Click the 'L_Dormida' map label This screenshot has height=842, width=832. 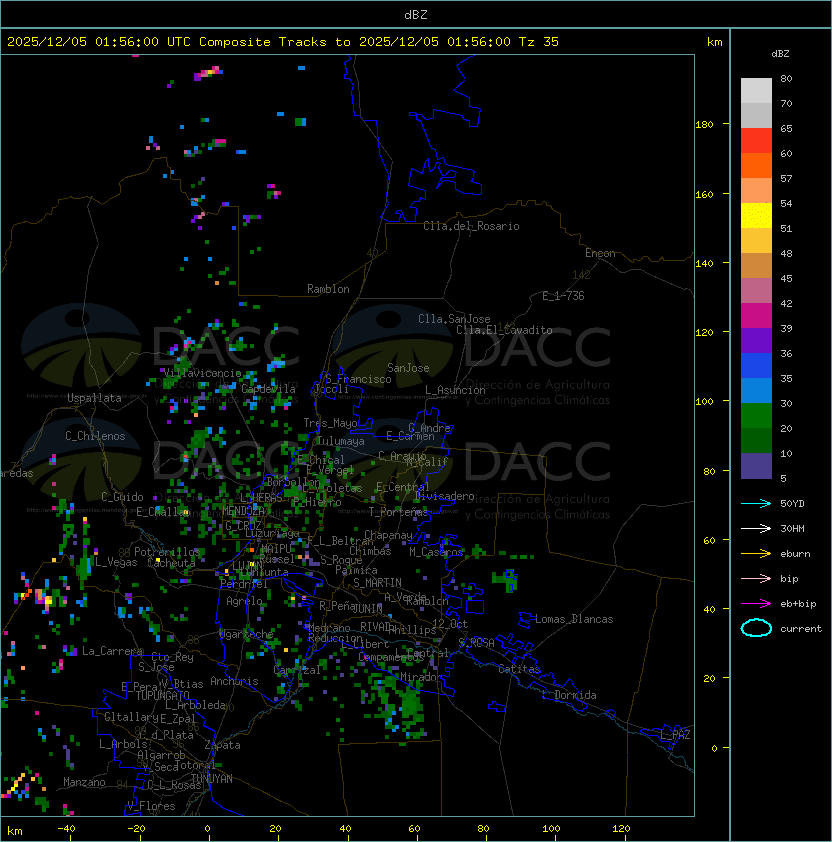pyautogui.click(x=569, y=695)
